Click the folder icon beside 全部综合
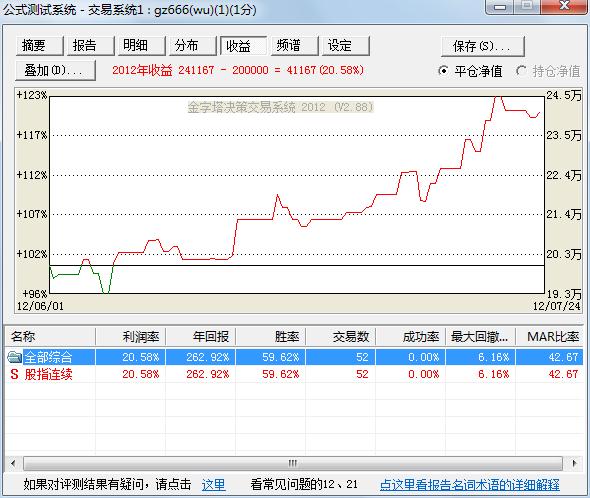 (x=14, y=356)
